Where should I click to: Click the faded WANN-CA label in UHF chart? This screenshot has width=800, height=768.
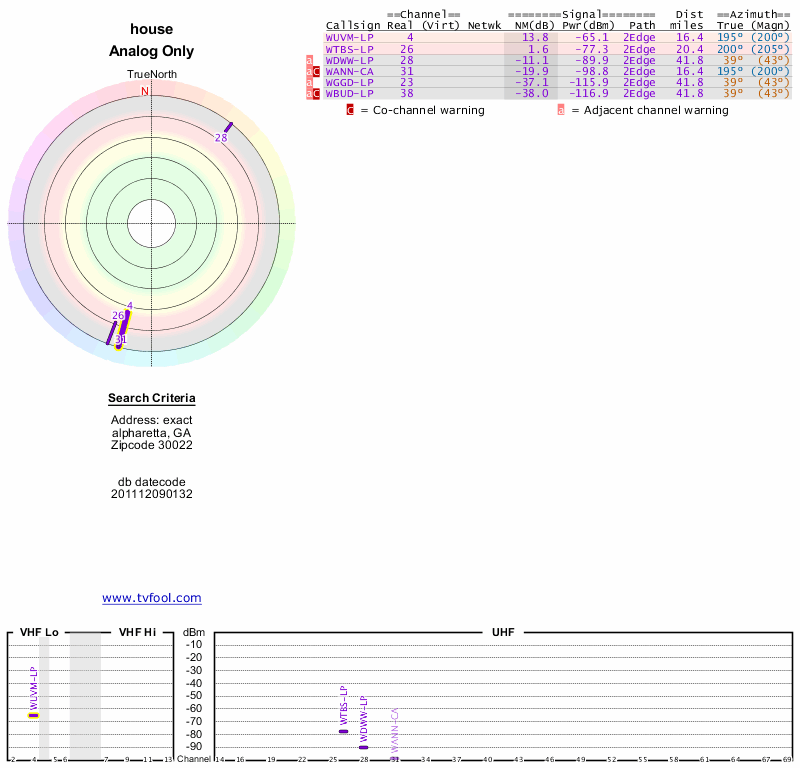click(x=395, y=732)
